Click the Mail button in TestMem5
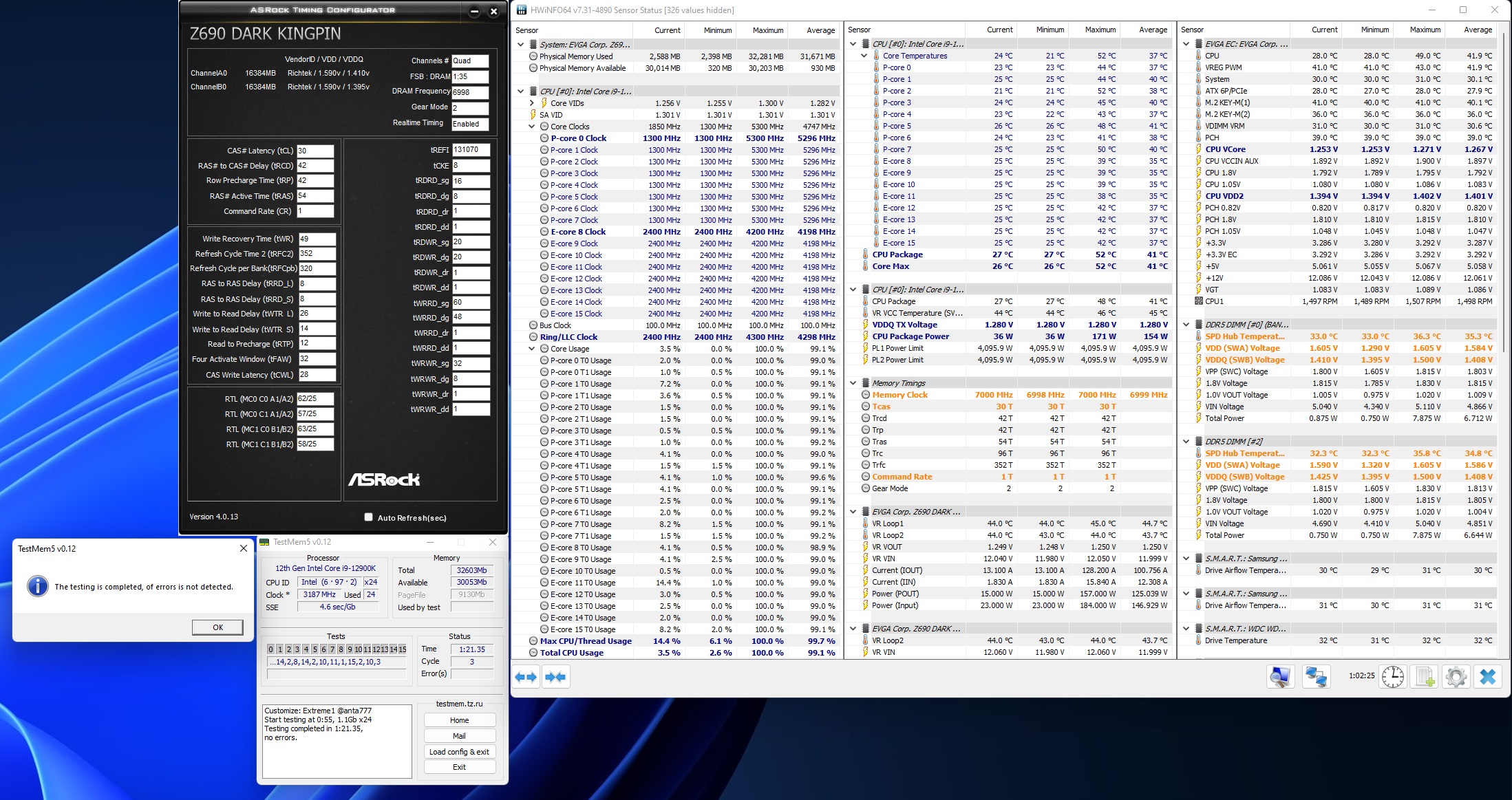Viewport: 1512px width, 800px height. 459,736
